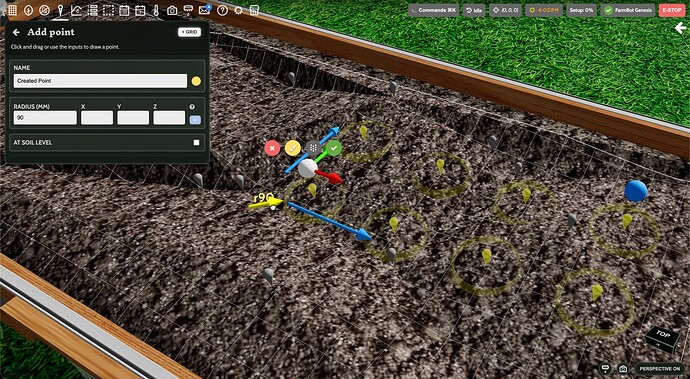Click the E-STOP button
Screen dimensions: 690x379
coord(672,10)
